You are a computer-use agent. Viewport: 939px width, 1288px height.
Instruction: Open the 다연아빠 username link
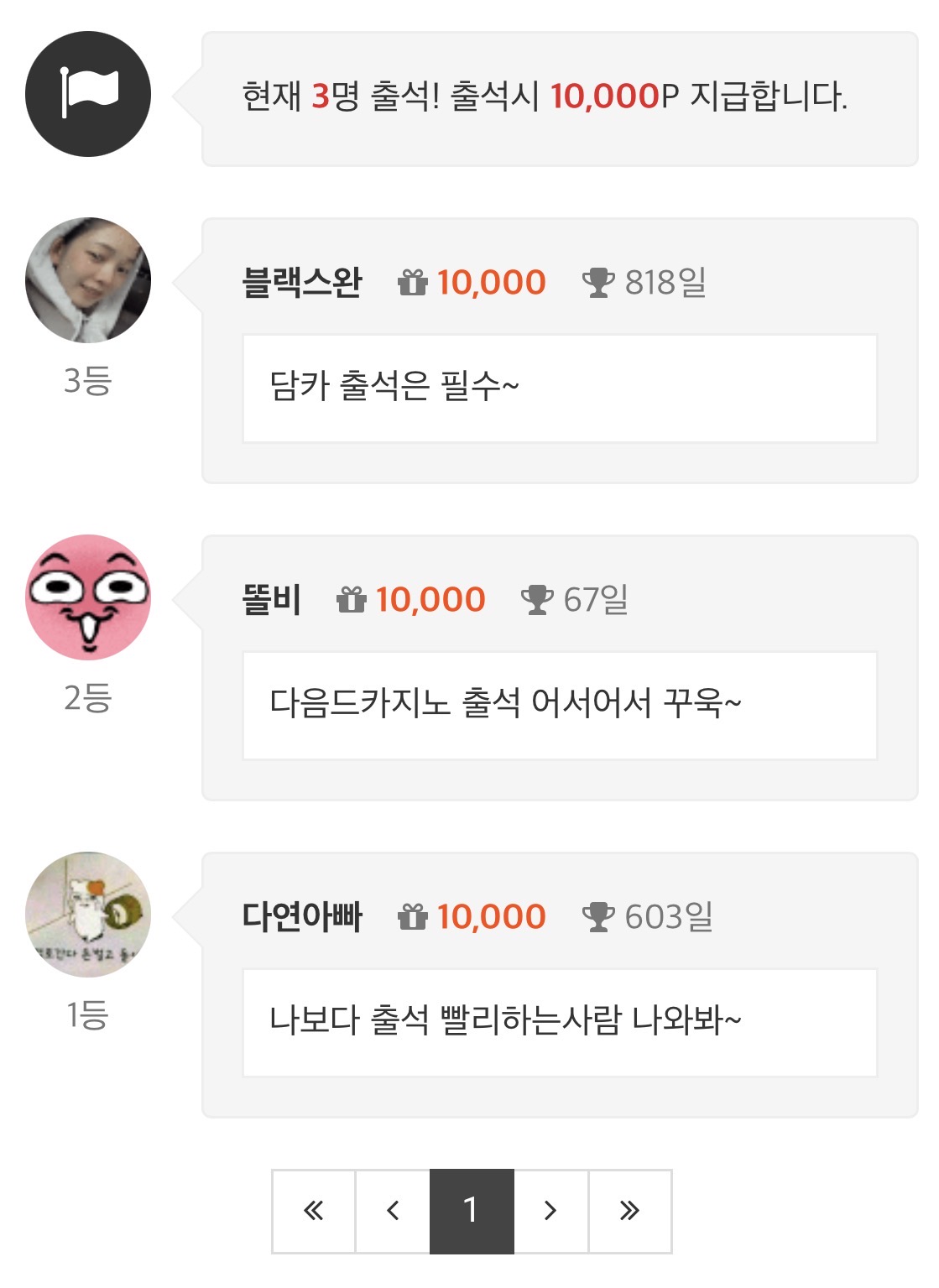302,917
